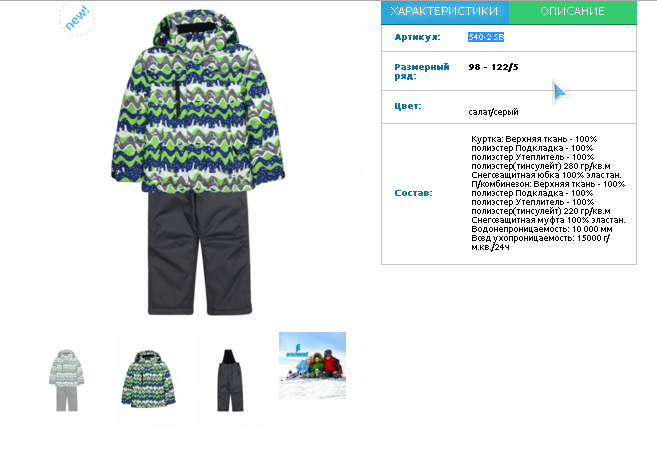Click the jacket chest zipper pocket
The width and height of the screenshot is (657, 465).
(x=178, y=99)
